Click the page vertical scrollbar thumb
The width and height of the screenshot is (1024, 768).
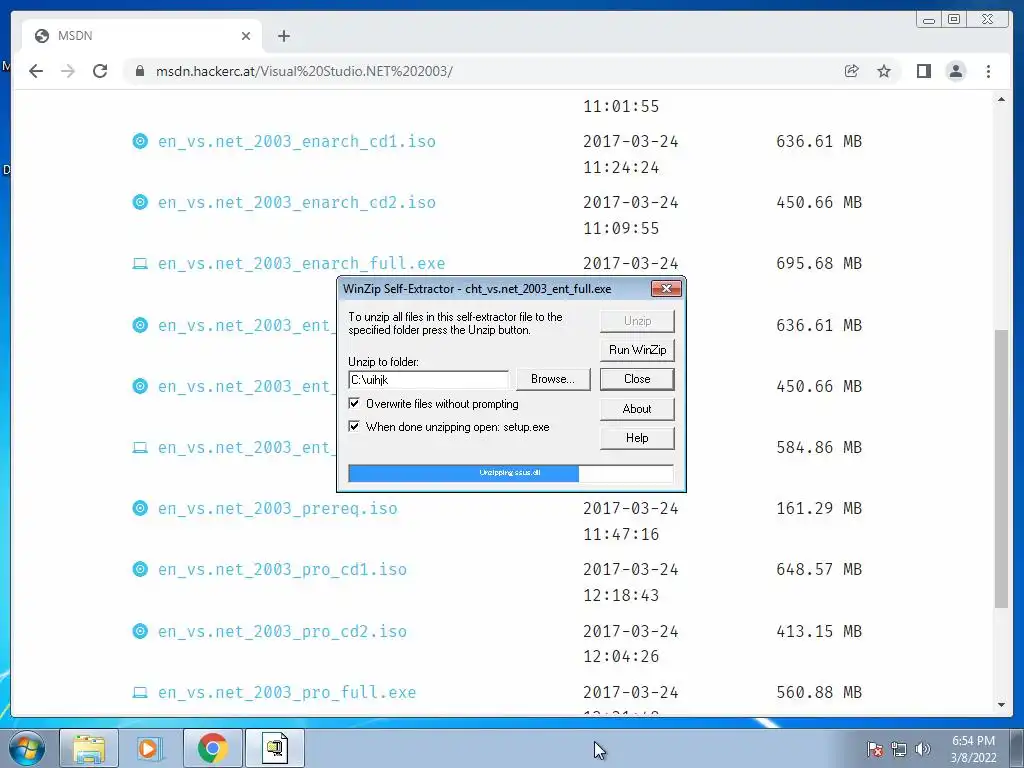(1001, 468)
